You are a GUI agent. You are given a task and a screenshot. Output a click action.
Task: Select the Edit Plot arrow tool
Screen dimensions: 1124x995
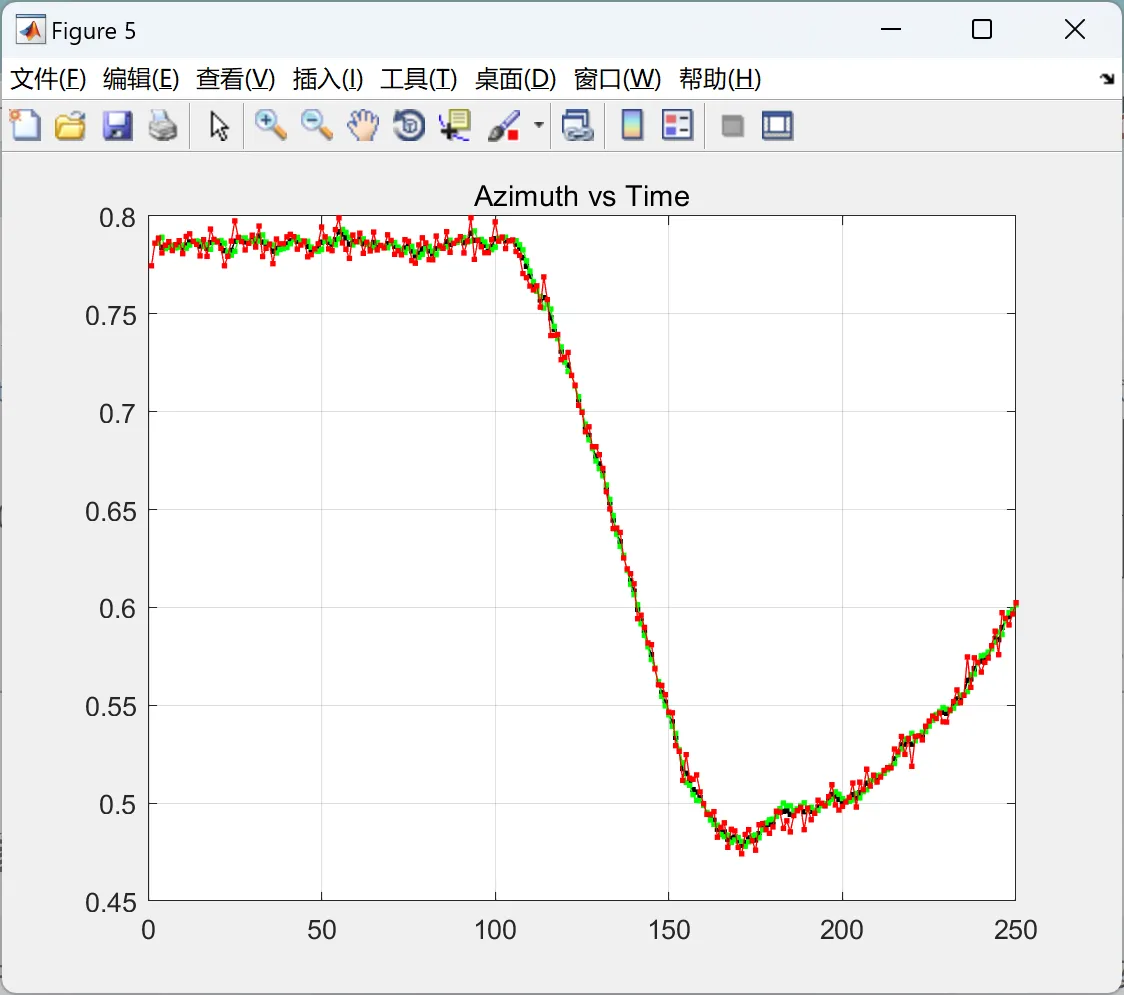click(219, 125)
